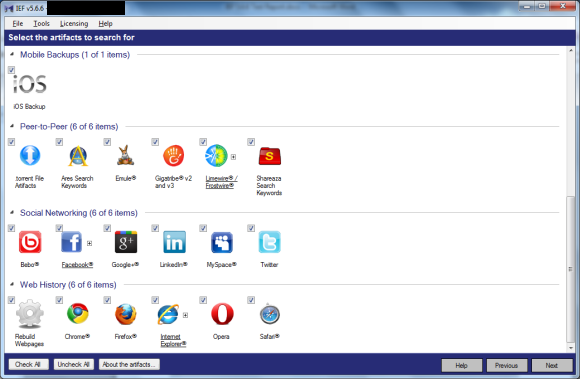Image resolution: width=580 pixels, height=379 pixels.
Task: Click the Limewire / Frostwire icon
Action: click(x=216, y=156)
